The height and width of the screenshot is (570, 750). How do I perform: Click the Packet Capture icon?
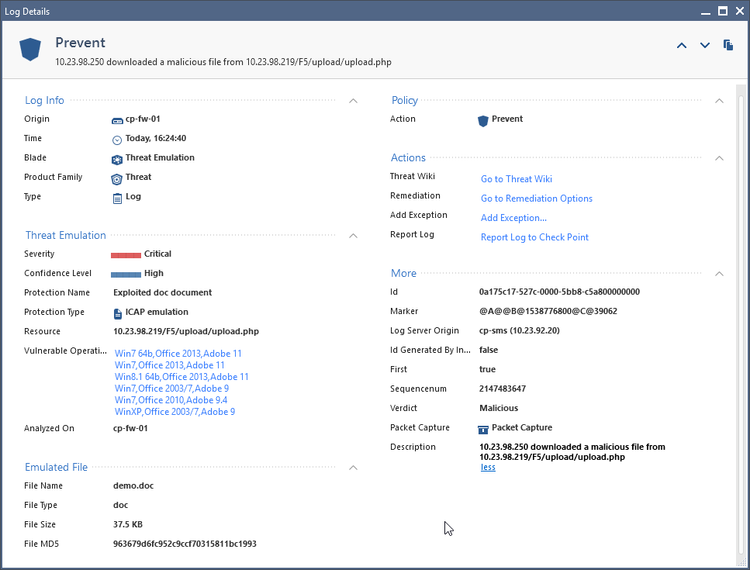click(x=483, y=428)
